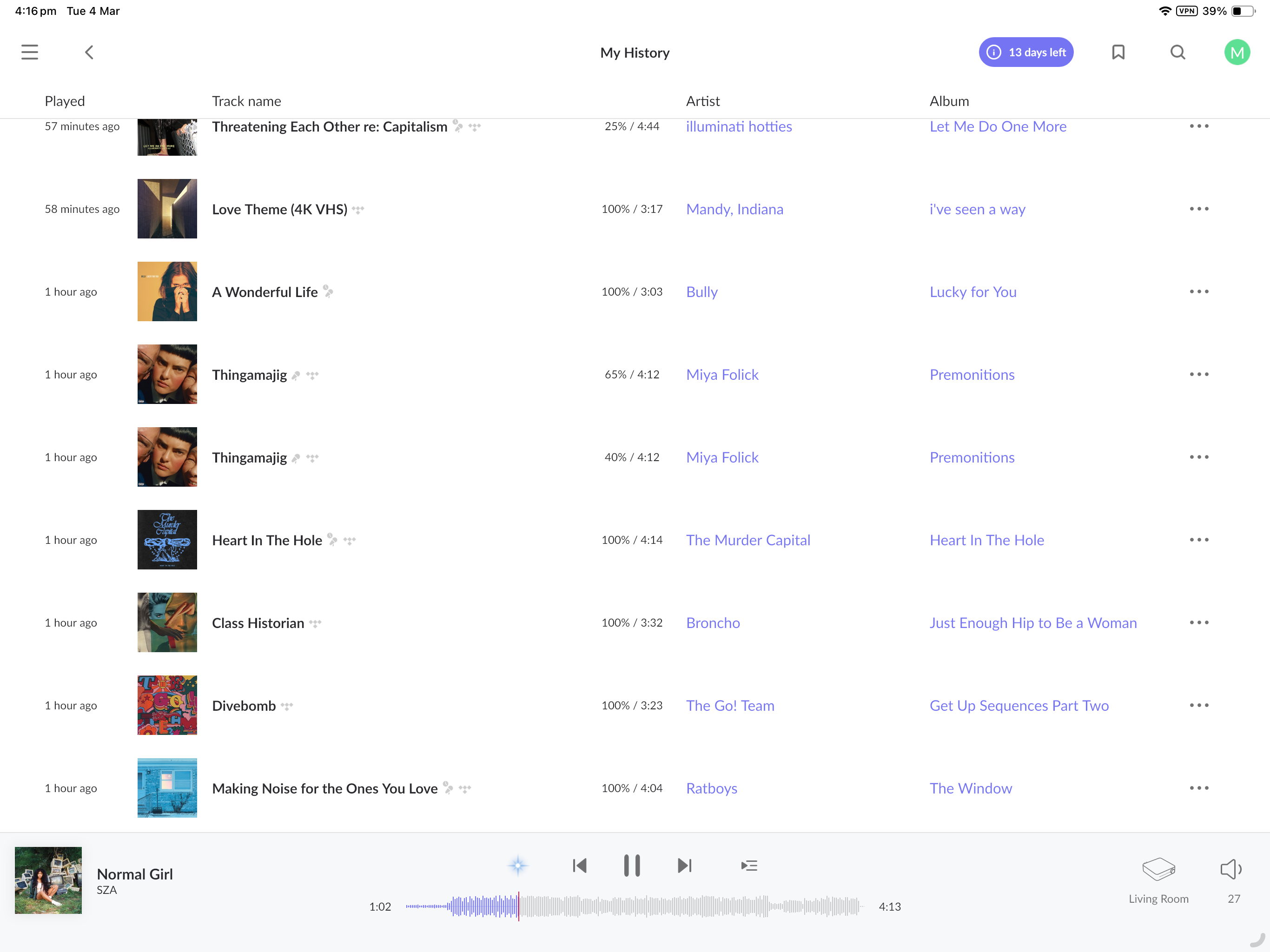Select track title Class Historian
Screen dimensions: 1270x952
[258, 622]
